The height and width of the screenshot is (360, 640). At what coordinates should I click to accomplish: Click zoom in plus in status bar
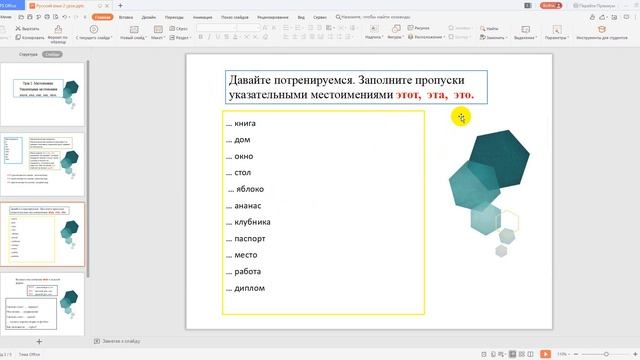click(635, 354)
